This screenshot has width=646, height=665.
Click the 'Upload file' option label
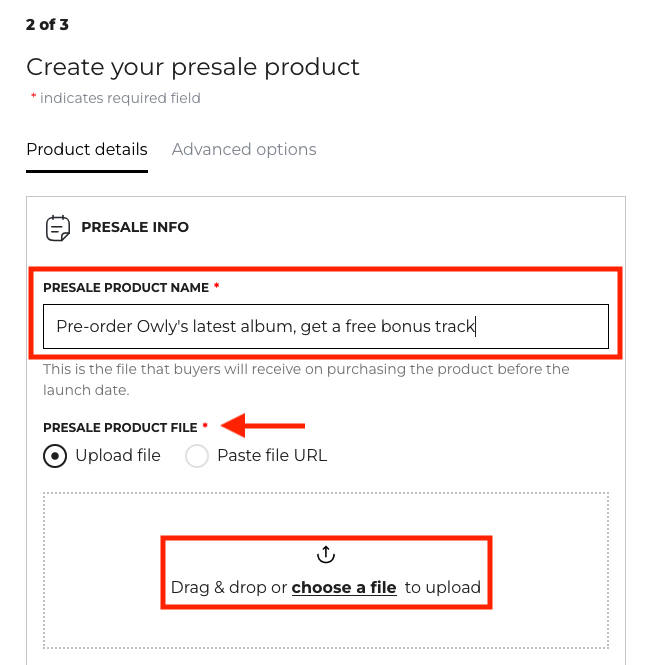[x=118, y=456]
